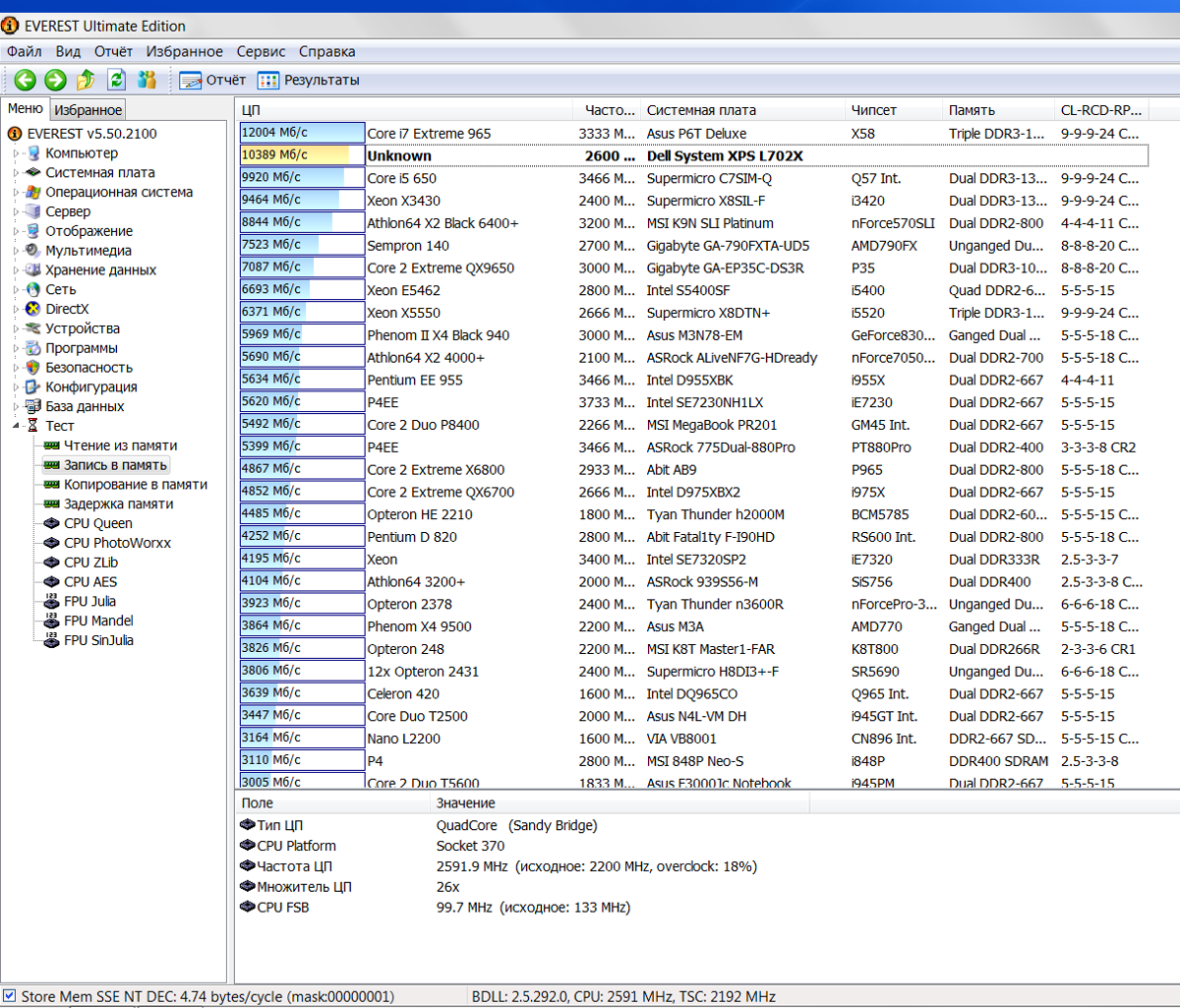Open the Справка menu
The height and width of the screenshot is (1008, 1180).
pos(327,51)
